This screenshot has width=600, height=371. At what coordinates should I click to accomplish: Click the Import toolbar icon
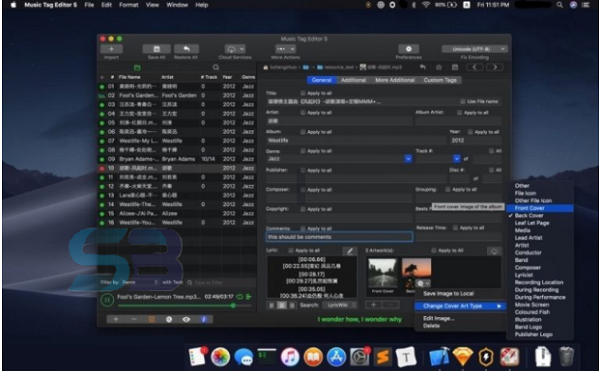tap(111, 49)
